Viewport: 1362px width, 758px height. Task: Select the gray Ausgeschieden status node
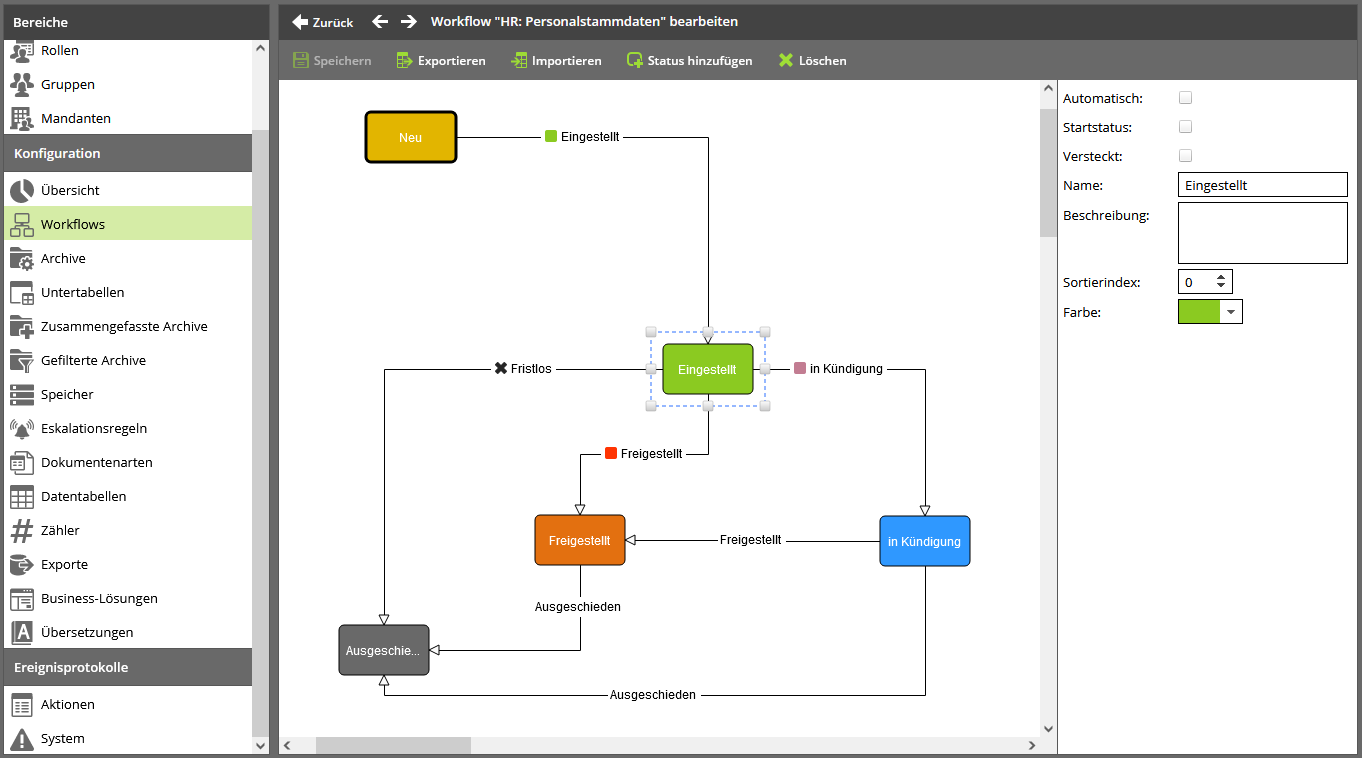pos(384,650)
